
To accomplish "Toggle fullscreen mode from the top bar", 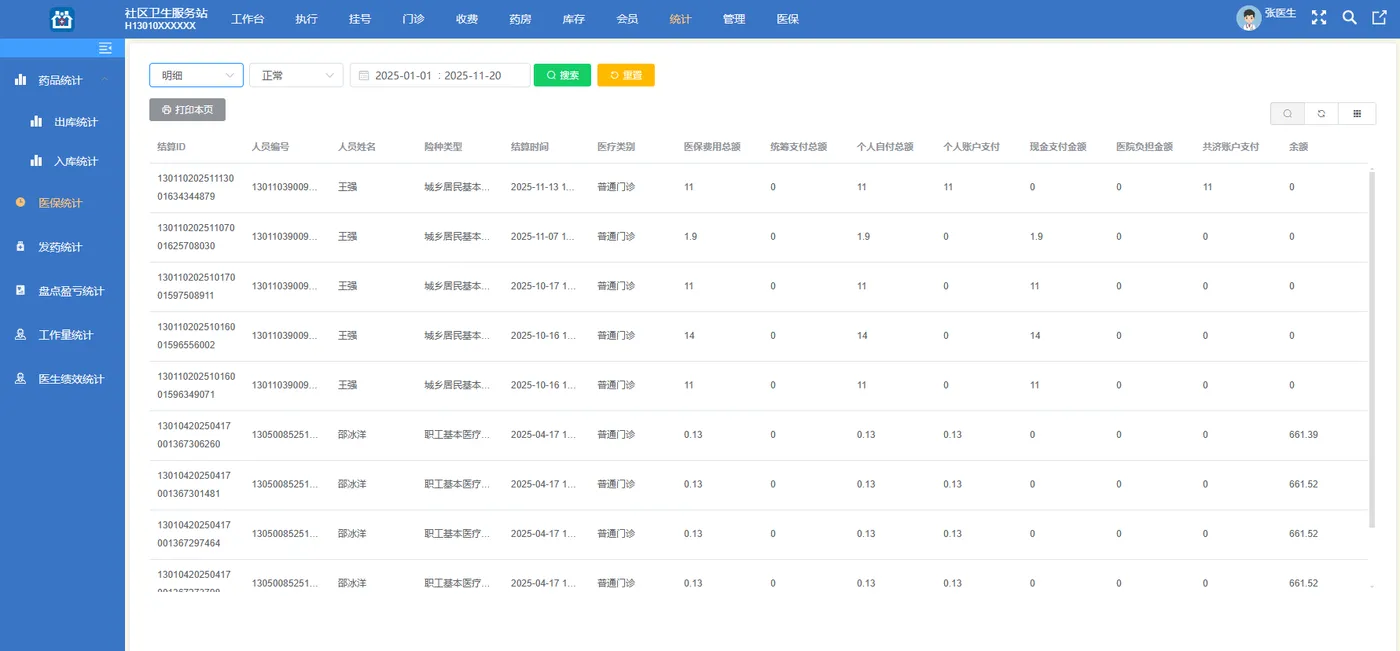I will tap(1319, 16).
